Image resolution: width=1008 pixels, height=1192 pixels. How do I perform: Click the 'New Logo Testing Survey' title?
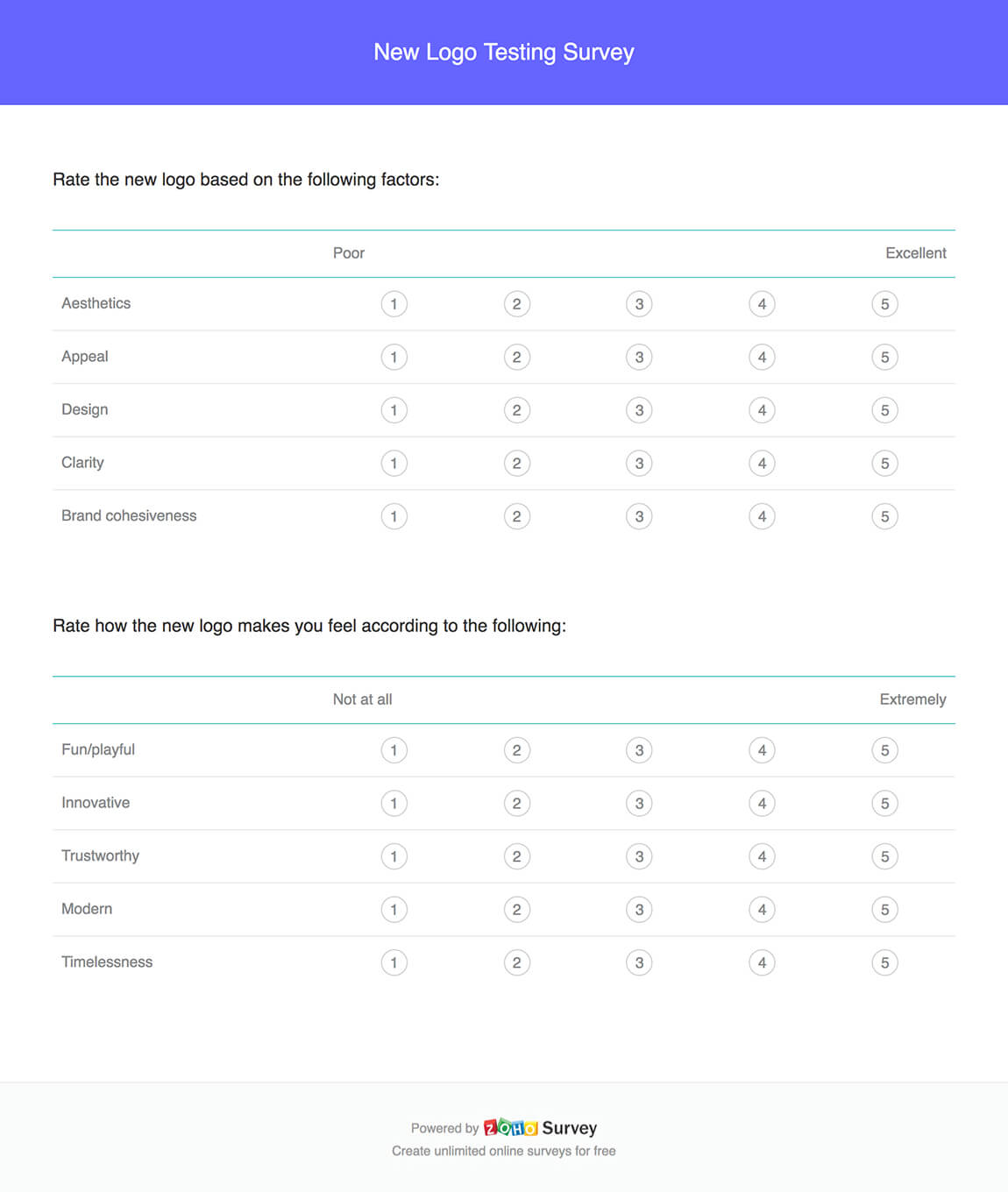click(x=504, y=53)
